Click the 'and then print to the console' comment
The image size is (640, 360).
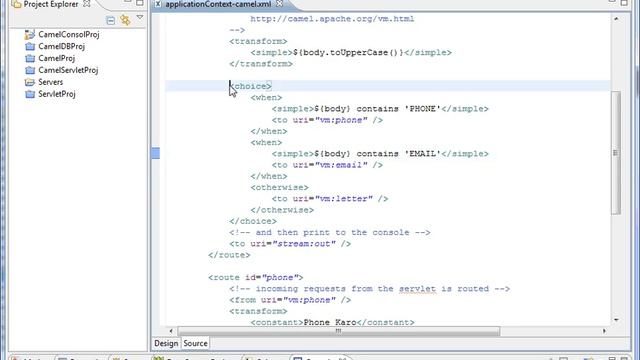coord(330,233)
